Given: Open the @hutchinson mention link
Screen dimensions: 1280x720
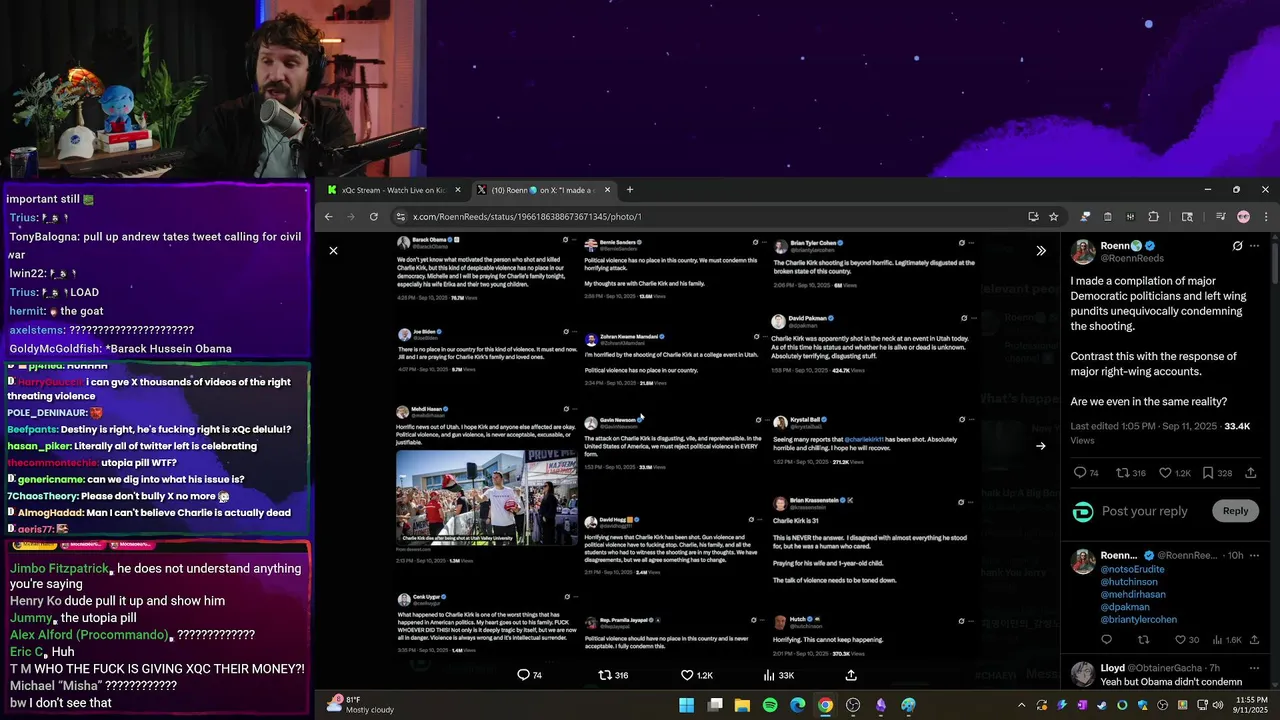Looking at the screenshot, I should tap(1129, 582).
